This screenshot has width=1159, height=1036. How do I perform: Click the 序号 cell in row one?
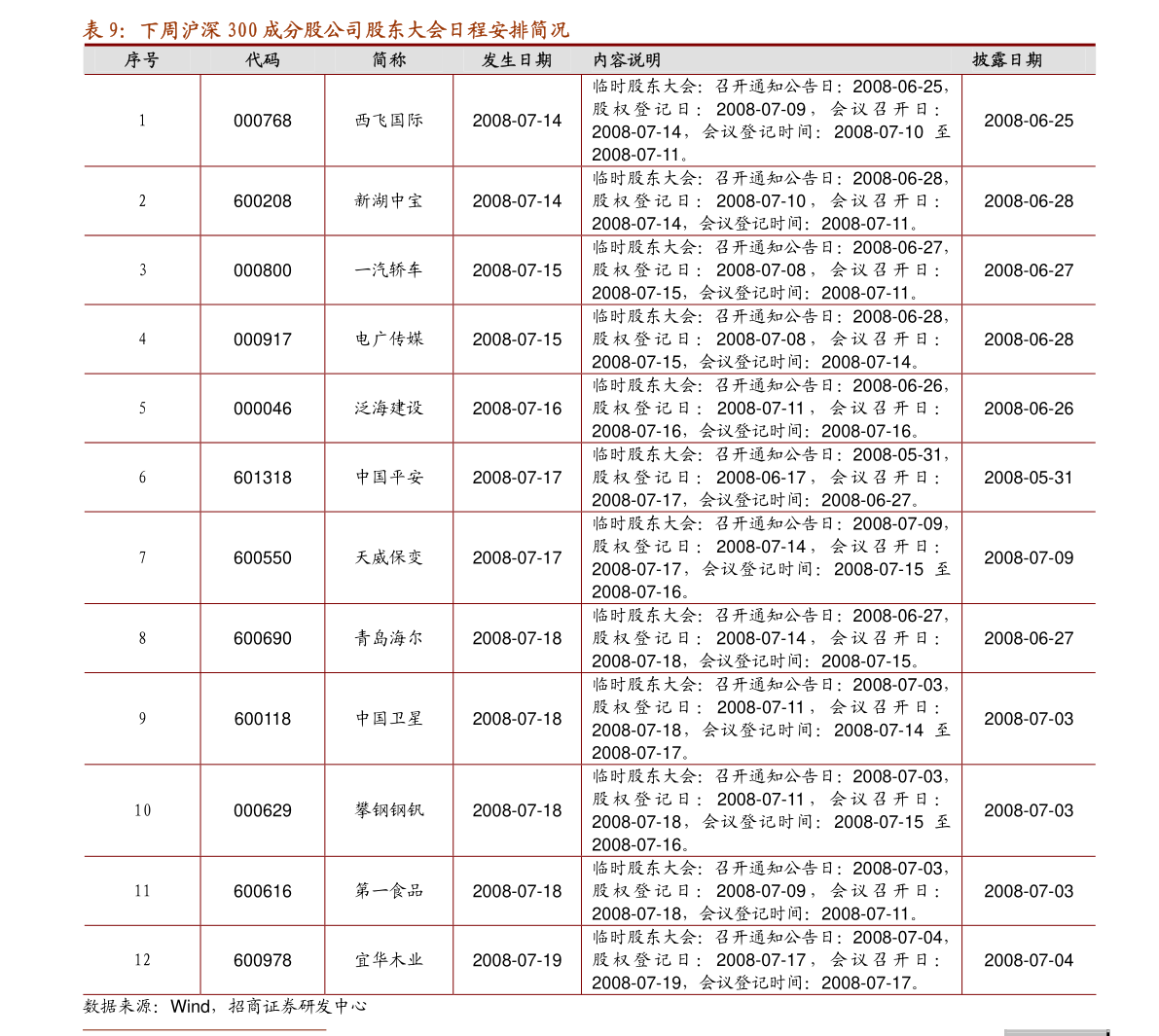point(141,120)
